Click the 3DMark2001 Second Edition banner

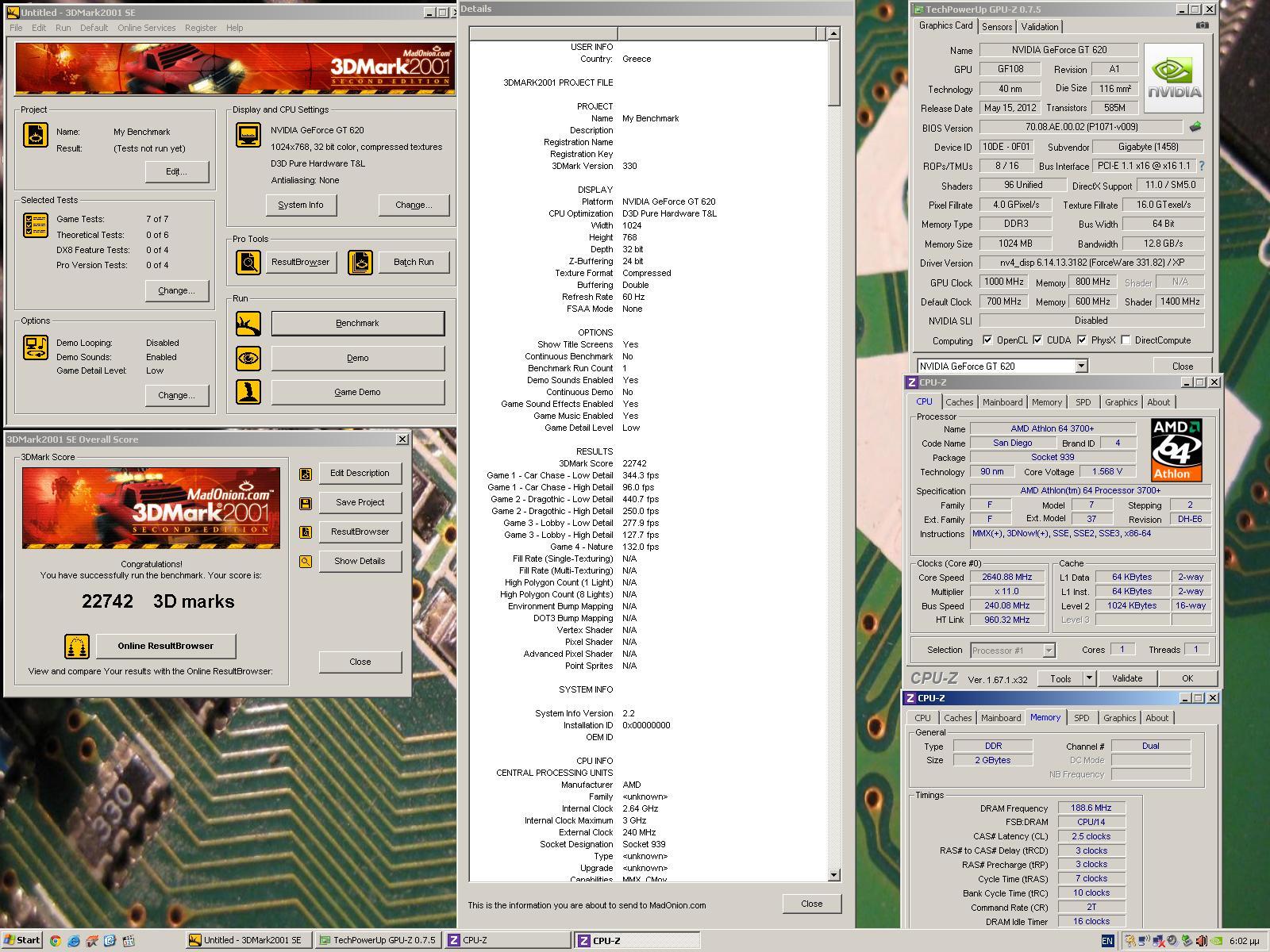tap(235, 68)
